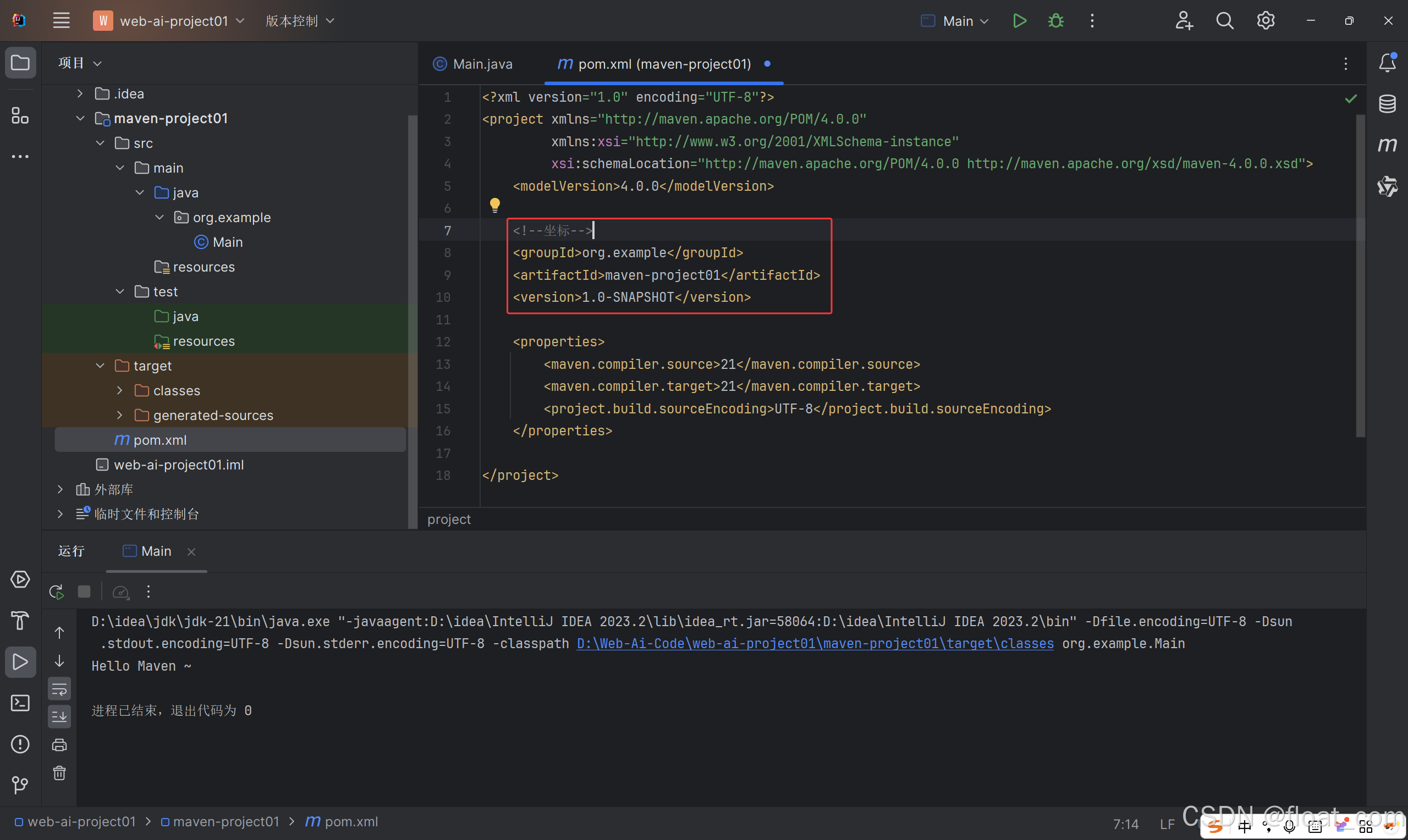Open the Database tool window
The height and width of the screenshot is (840, 1408).
pos(1387,103)
